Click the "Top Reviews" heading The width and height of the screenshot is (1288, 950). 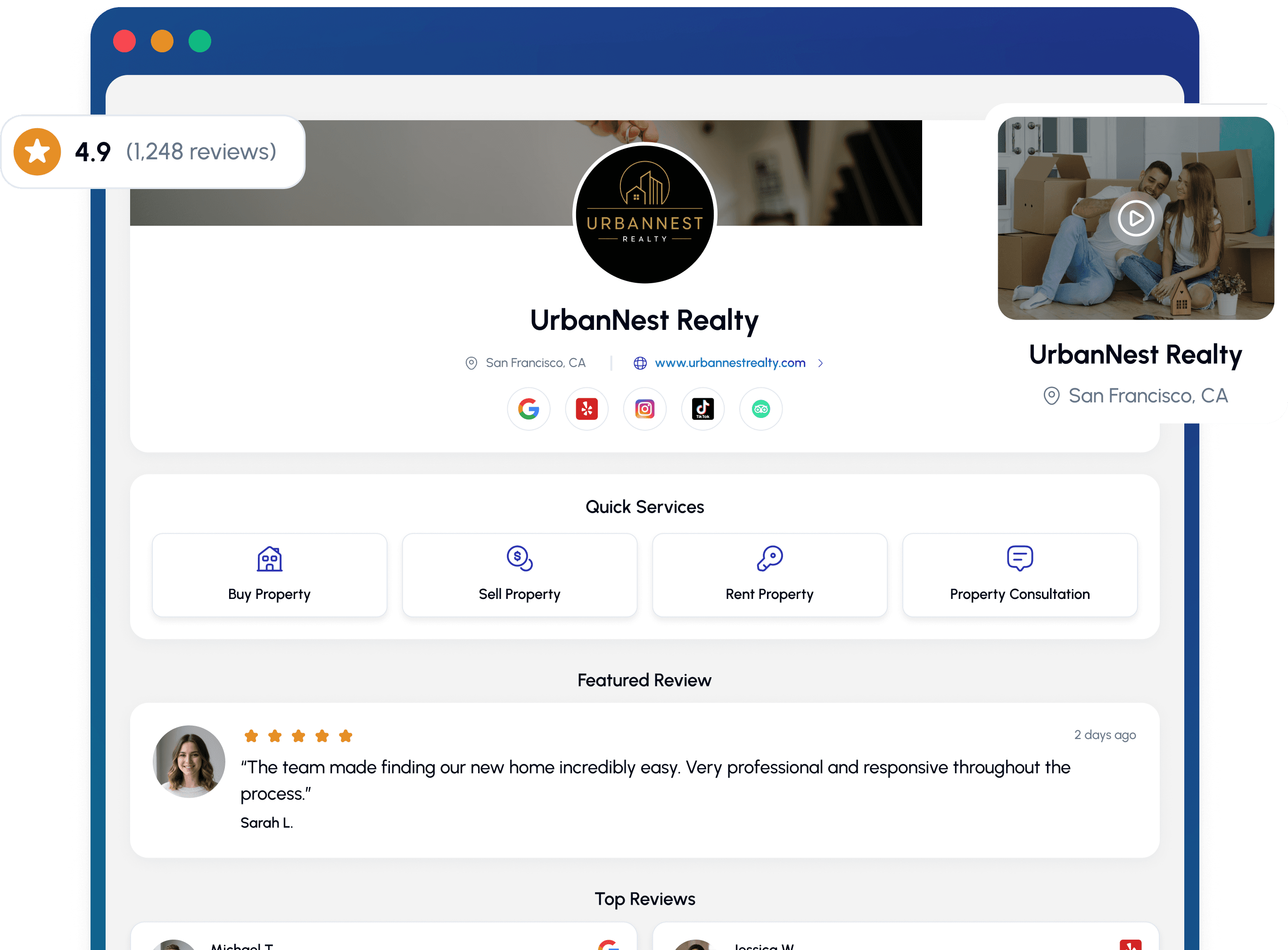click(644, 900)
